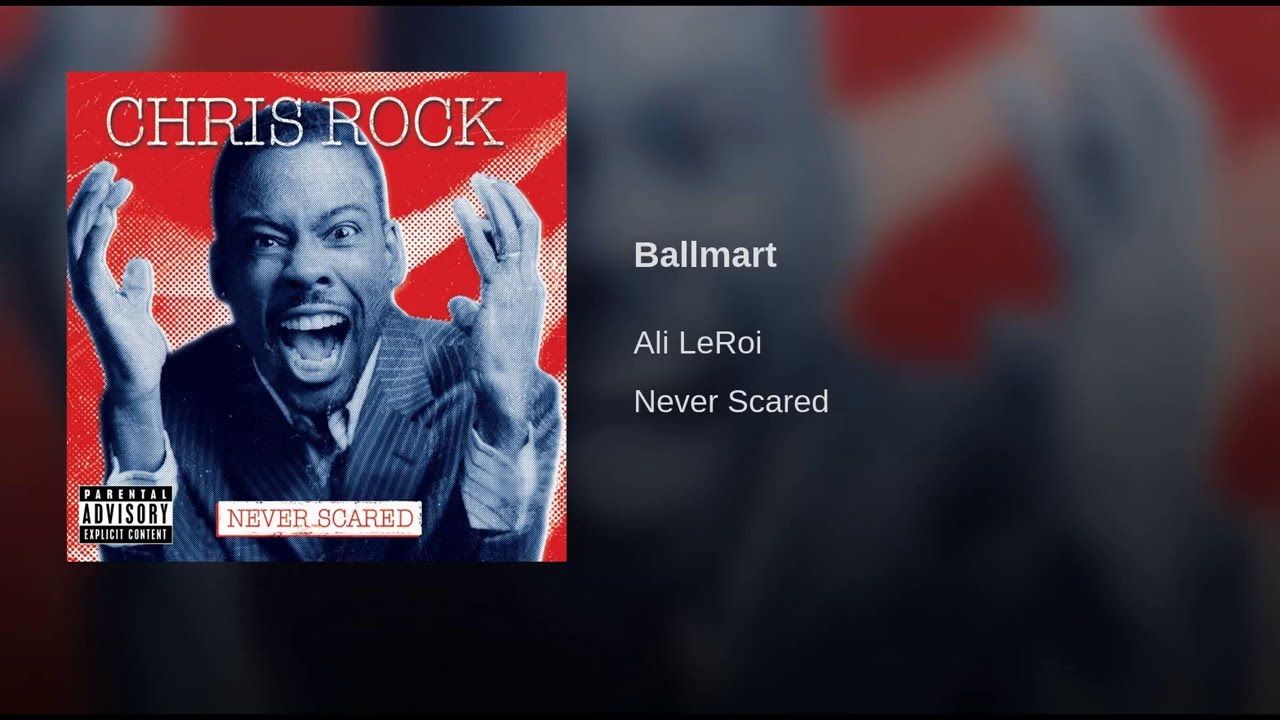Image resolution: width=1280 pixels, height=720 pixels.
Task: Open the Never Scared album name text
Action: click(731, 401)
